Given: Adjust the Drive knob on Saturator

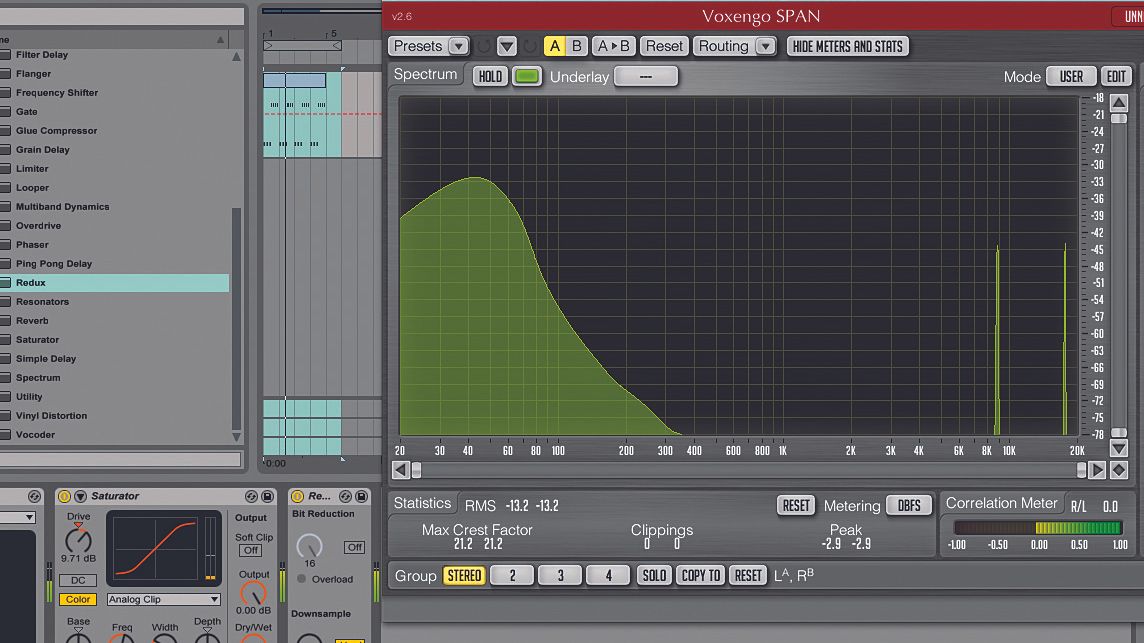Looking at the screenshot, I should [78, 541].
